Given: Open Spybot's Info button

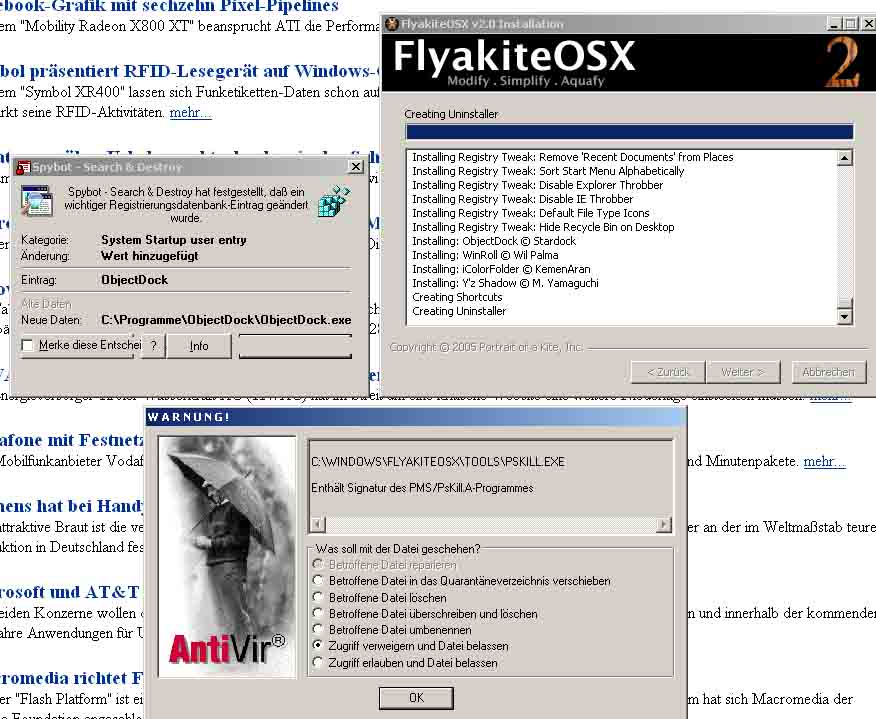Looking at the screenshot, I should [199, 346].
